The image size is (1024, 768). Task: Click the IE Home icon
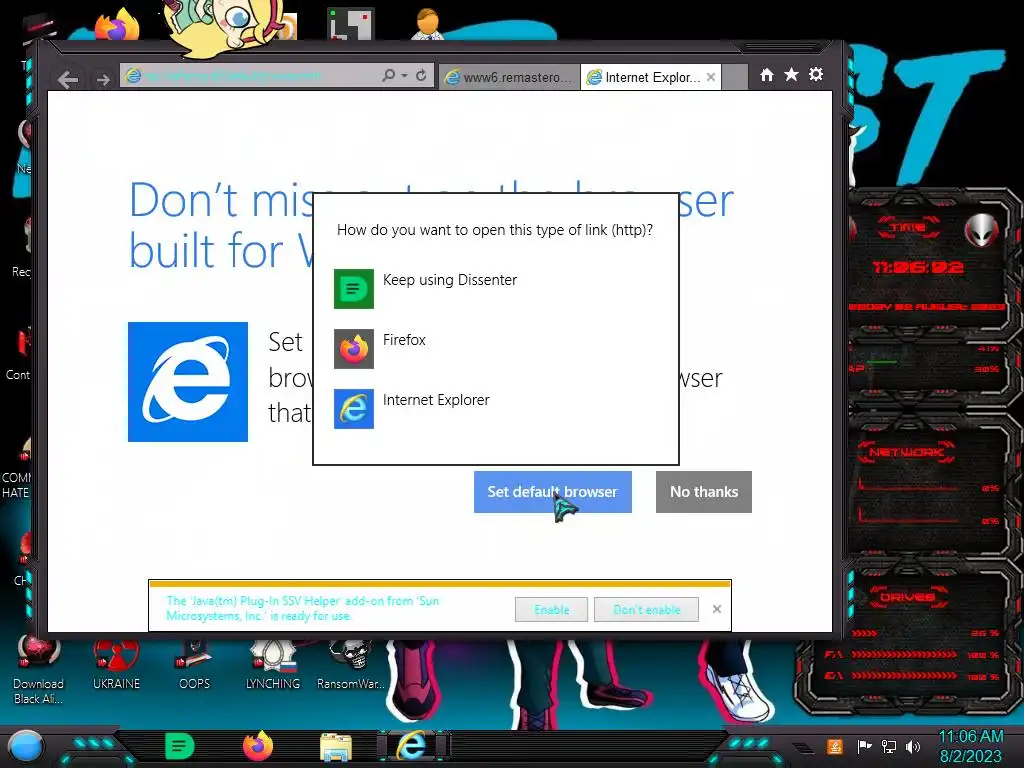(767, 74)
